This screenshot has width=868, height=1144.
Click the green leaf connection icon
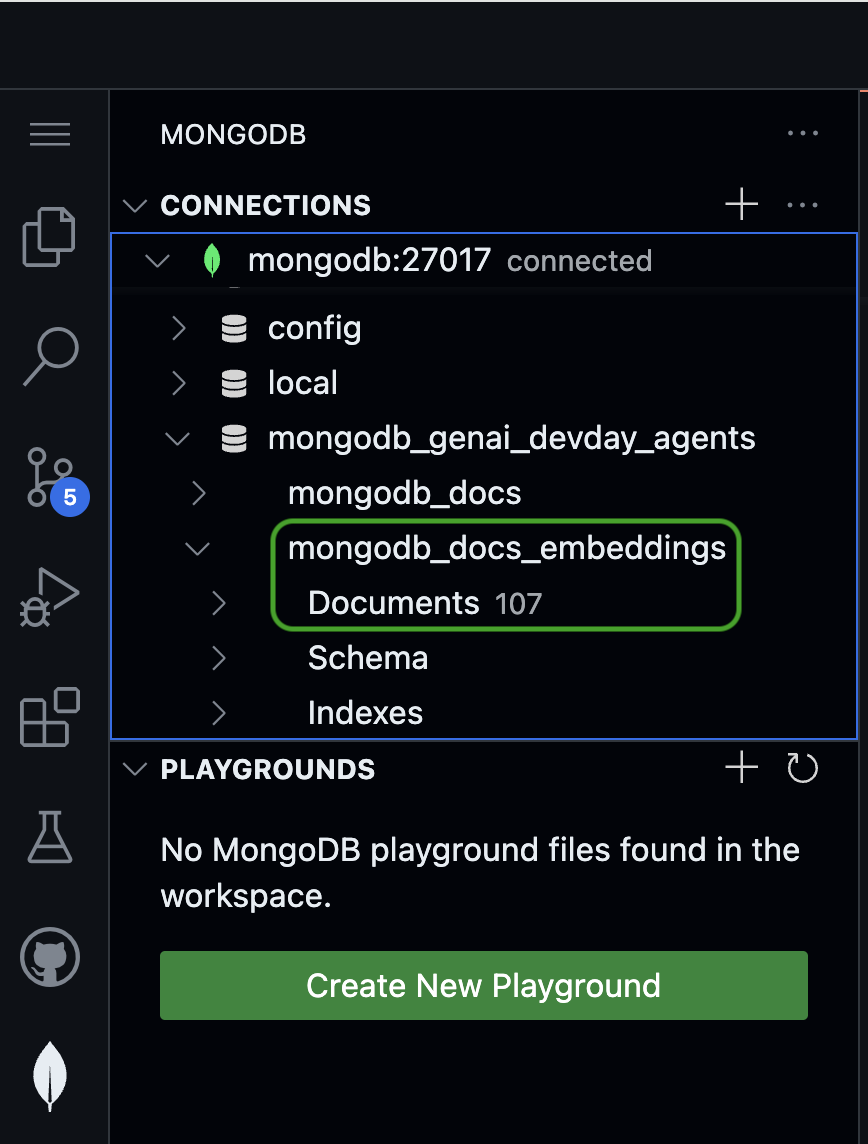tap(212, 260)
